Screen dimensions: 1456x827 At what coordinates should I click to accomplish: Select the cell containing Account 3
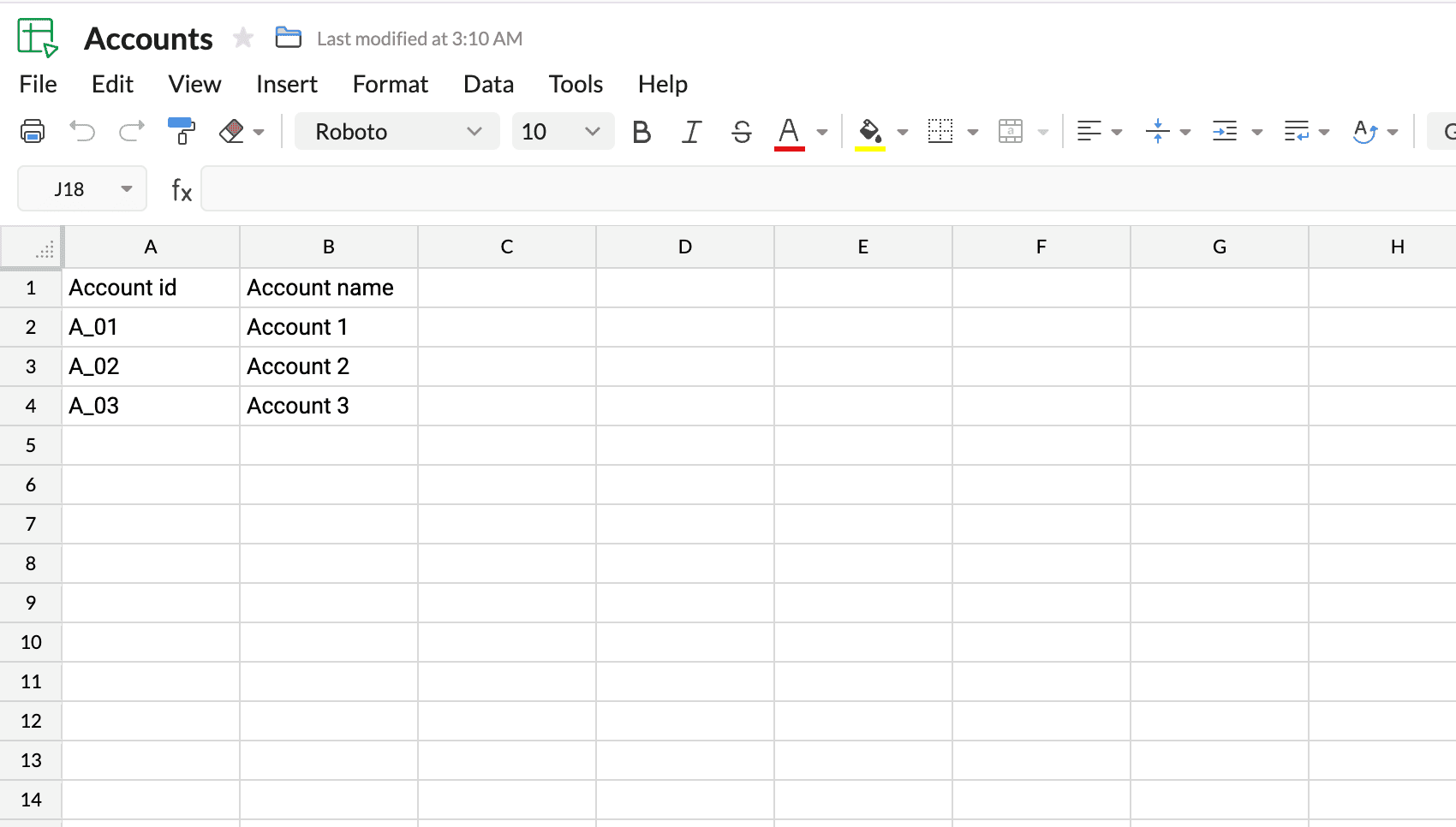click(329, 406)
